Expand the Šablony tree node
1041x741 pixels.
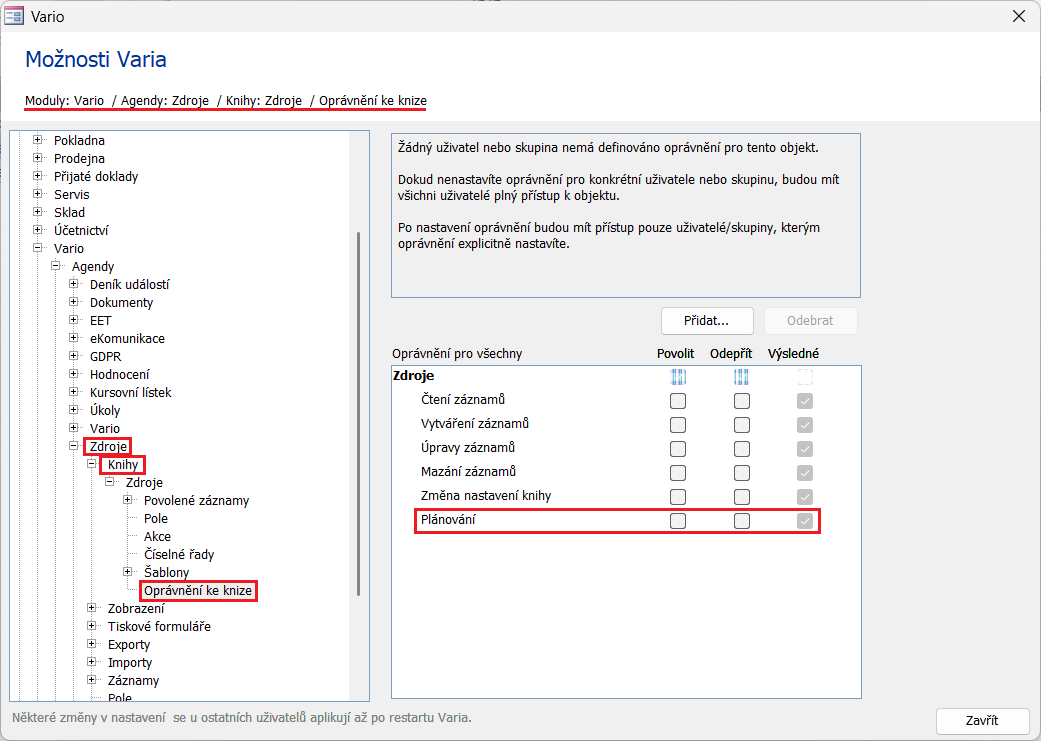point(128,573)
